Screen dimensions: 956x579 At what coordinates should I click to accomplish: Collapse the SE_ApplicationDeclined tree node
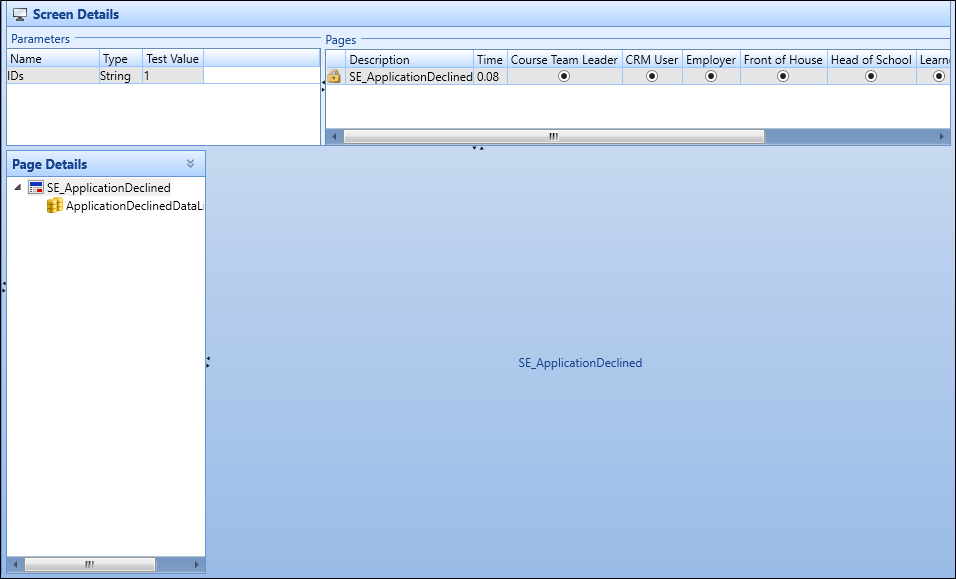tap(18, 188)
